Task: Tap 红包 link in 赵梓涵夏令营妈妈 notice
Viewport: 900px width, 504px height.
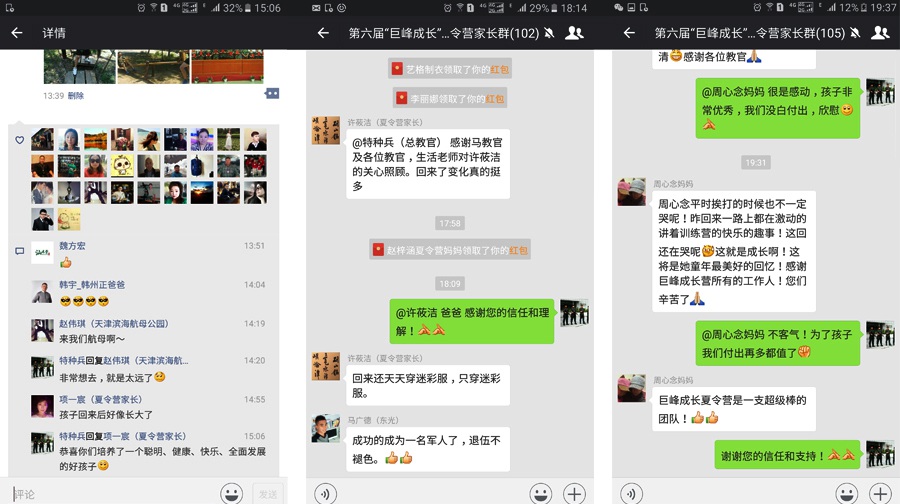Action: click(518, 250)
